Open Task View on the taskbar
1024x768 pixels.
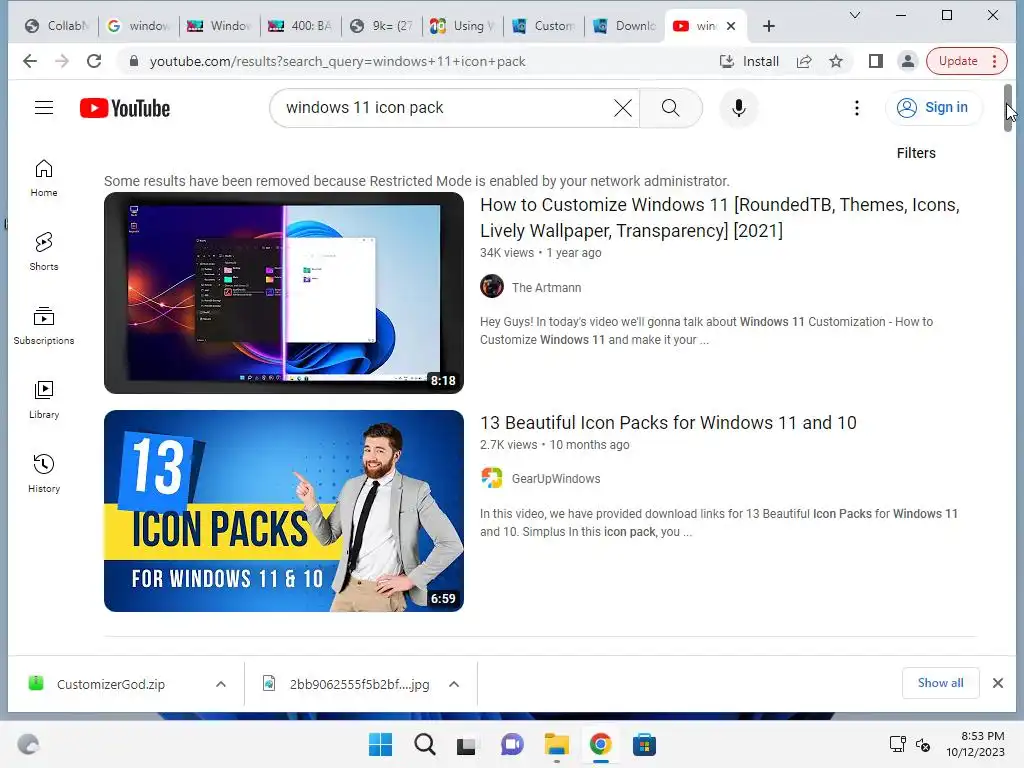[x=466, y=744]
